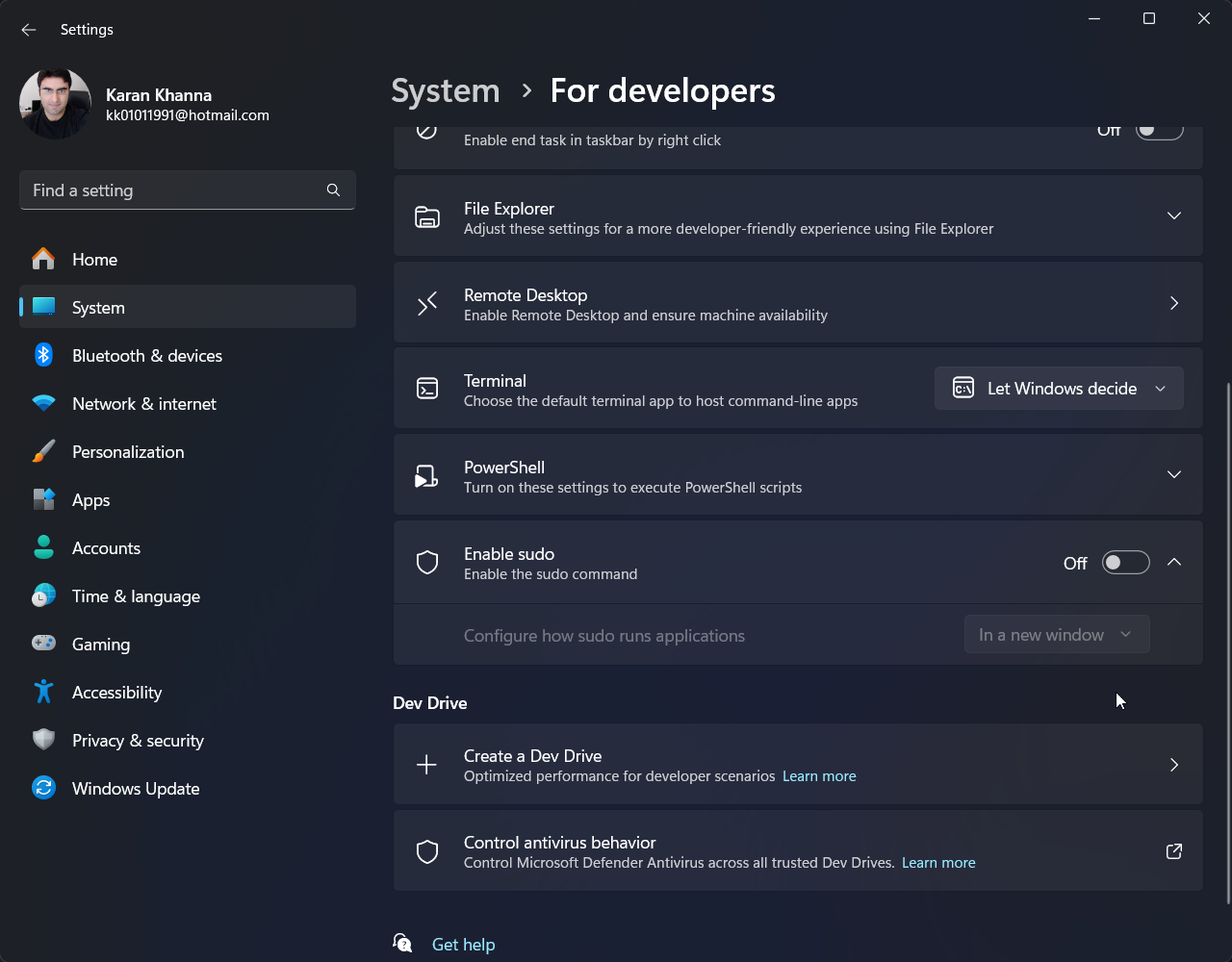Click the email kk01011991@hotmail.com
Viewport: 1232px width, 962px height.
tap(188, 115)
